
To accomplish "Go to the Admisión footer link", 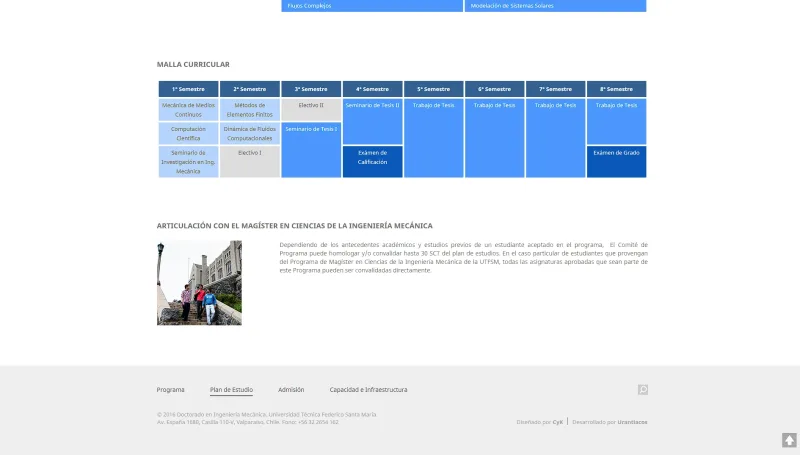I will pos(291,390).
